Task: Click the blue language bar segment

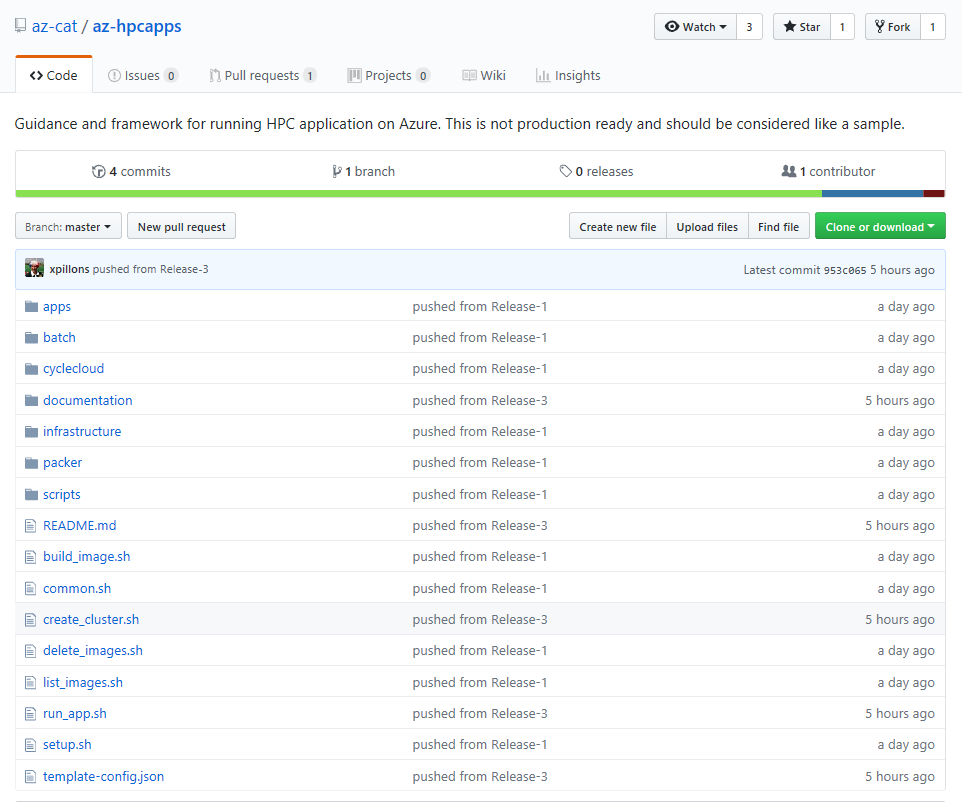Action: pyautogui.click(x=872, y=194)
